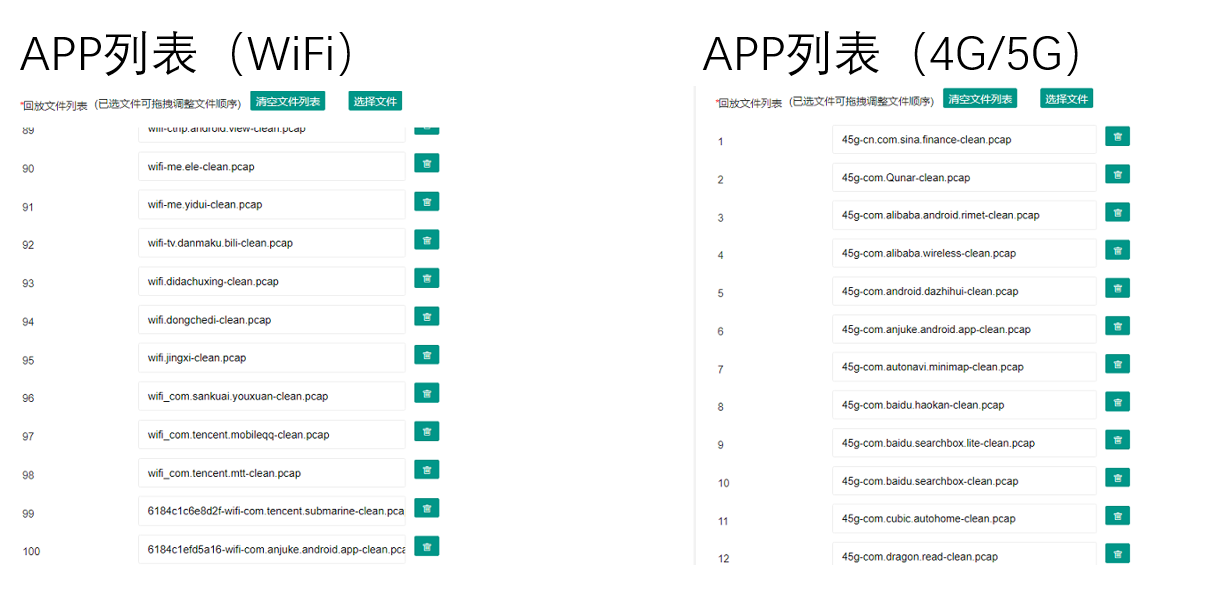The image size is (1215, 592).
Task: Click 清空文件列表 in WiFi list
Action: pyautogui.click(x=287, y=101)
